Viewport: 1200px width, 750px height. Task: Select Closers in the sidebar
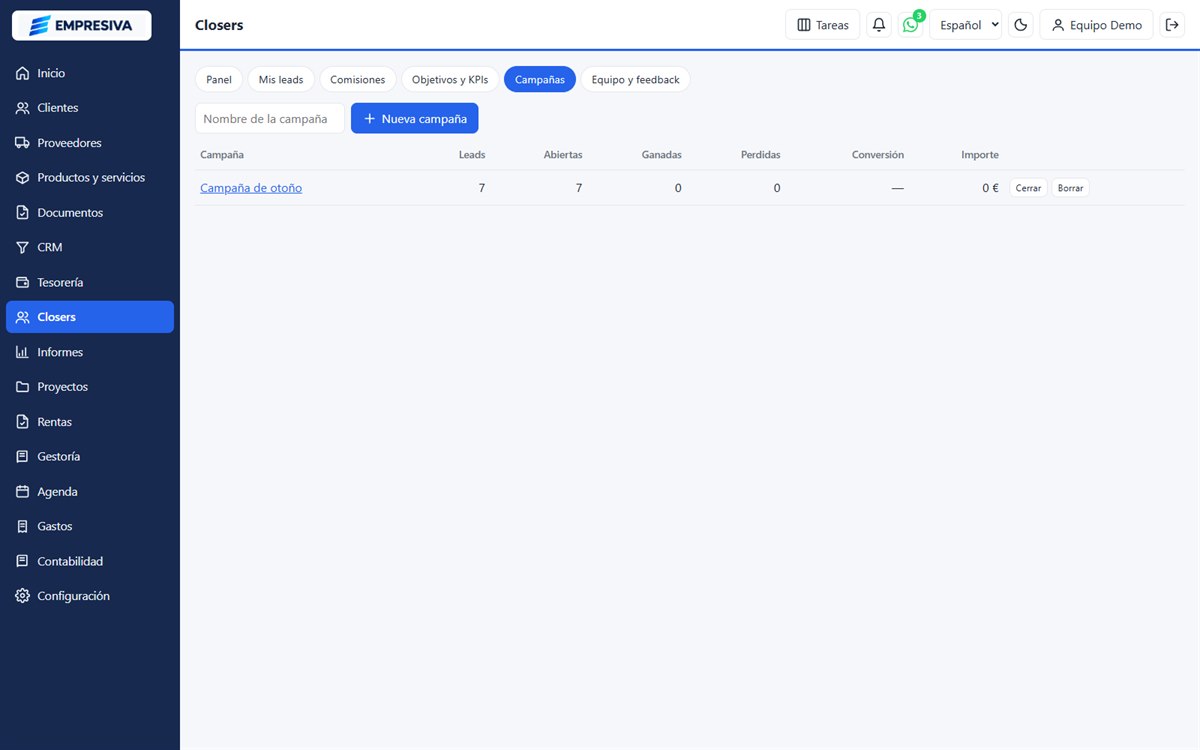[90, 317]
